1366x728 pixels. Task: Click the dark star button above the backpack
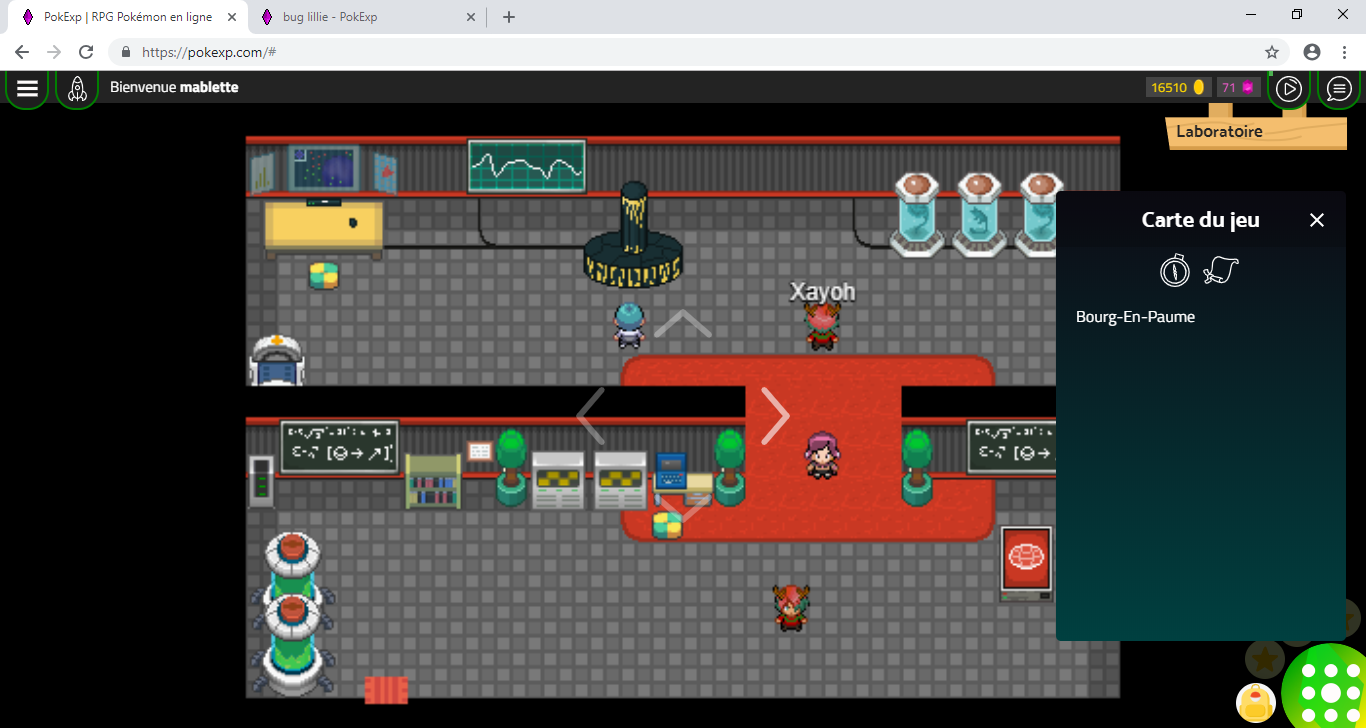1265,659
